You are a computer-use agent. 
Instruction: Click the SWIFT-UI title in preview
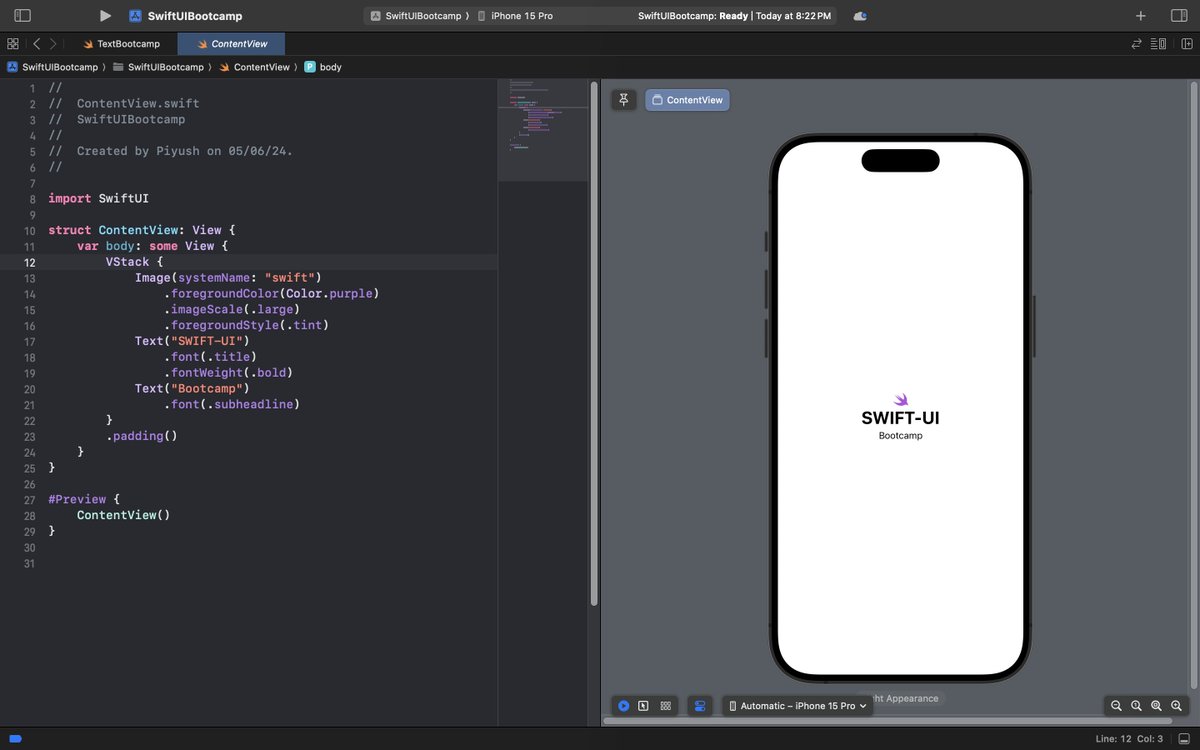(900, 418)
